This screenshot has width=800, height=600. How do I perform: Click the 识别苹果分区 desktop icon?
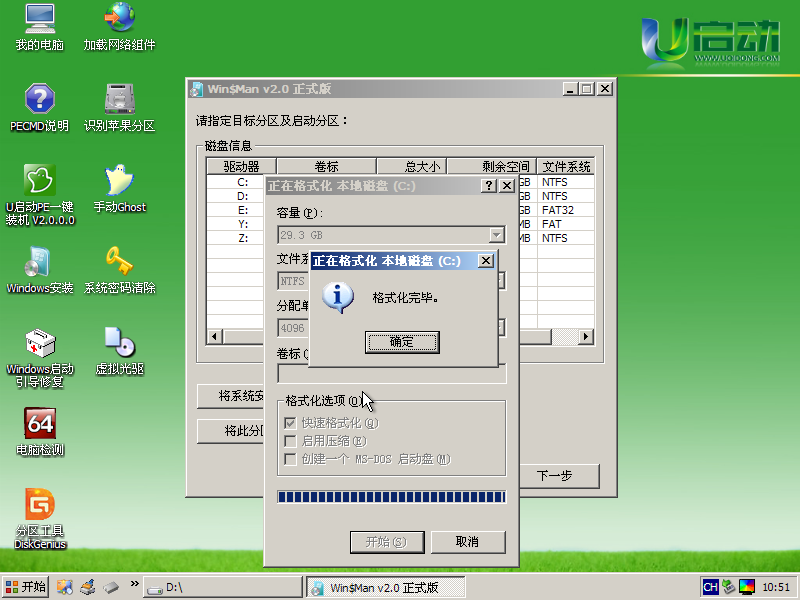(x=119, y=101)
